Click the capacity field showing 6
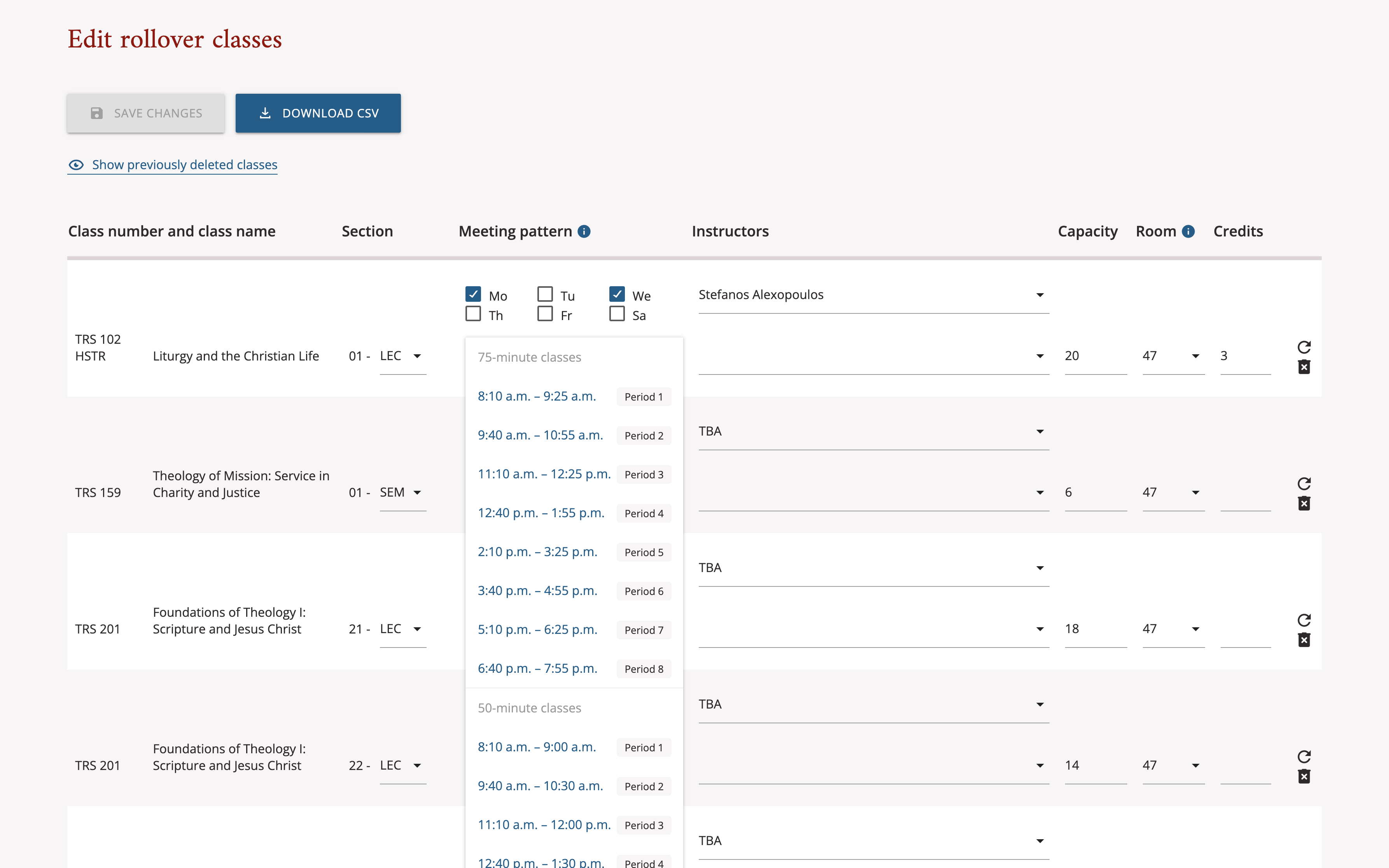 coord(1095,493)
